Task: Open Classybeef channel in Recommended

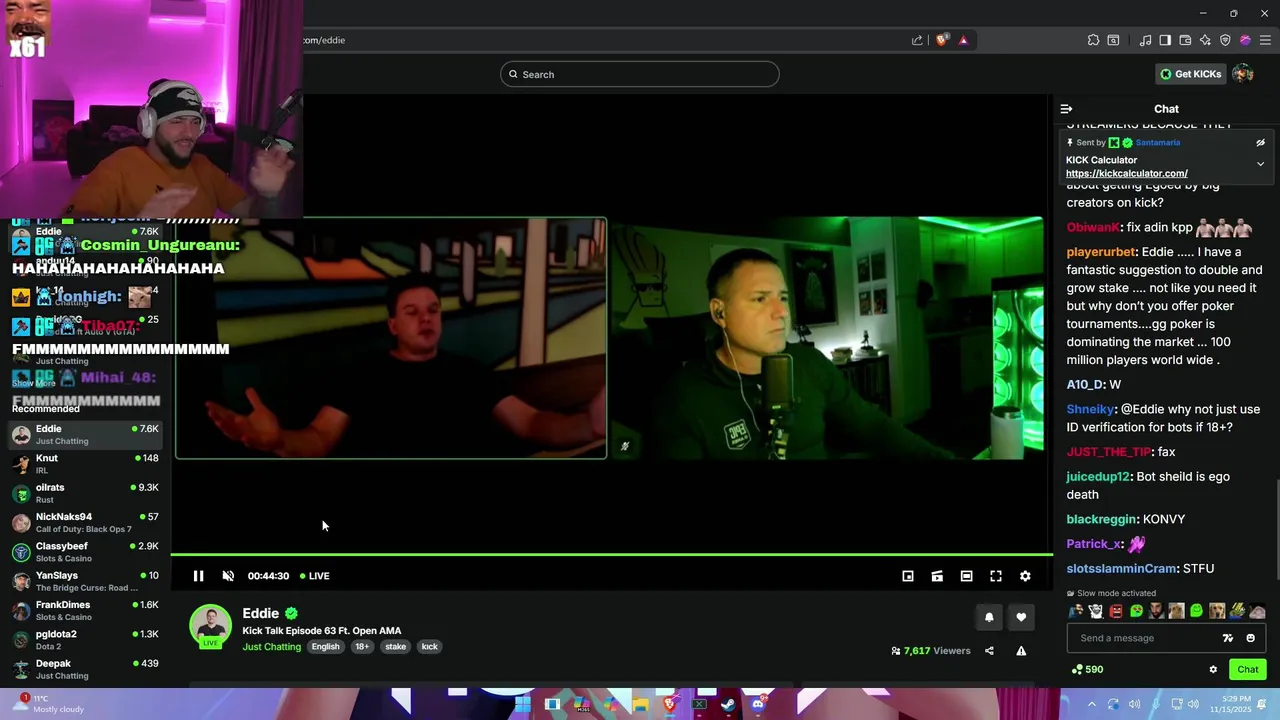Action: pyautogui.click(x=85, y=552)
